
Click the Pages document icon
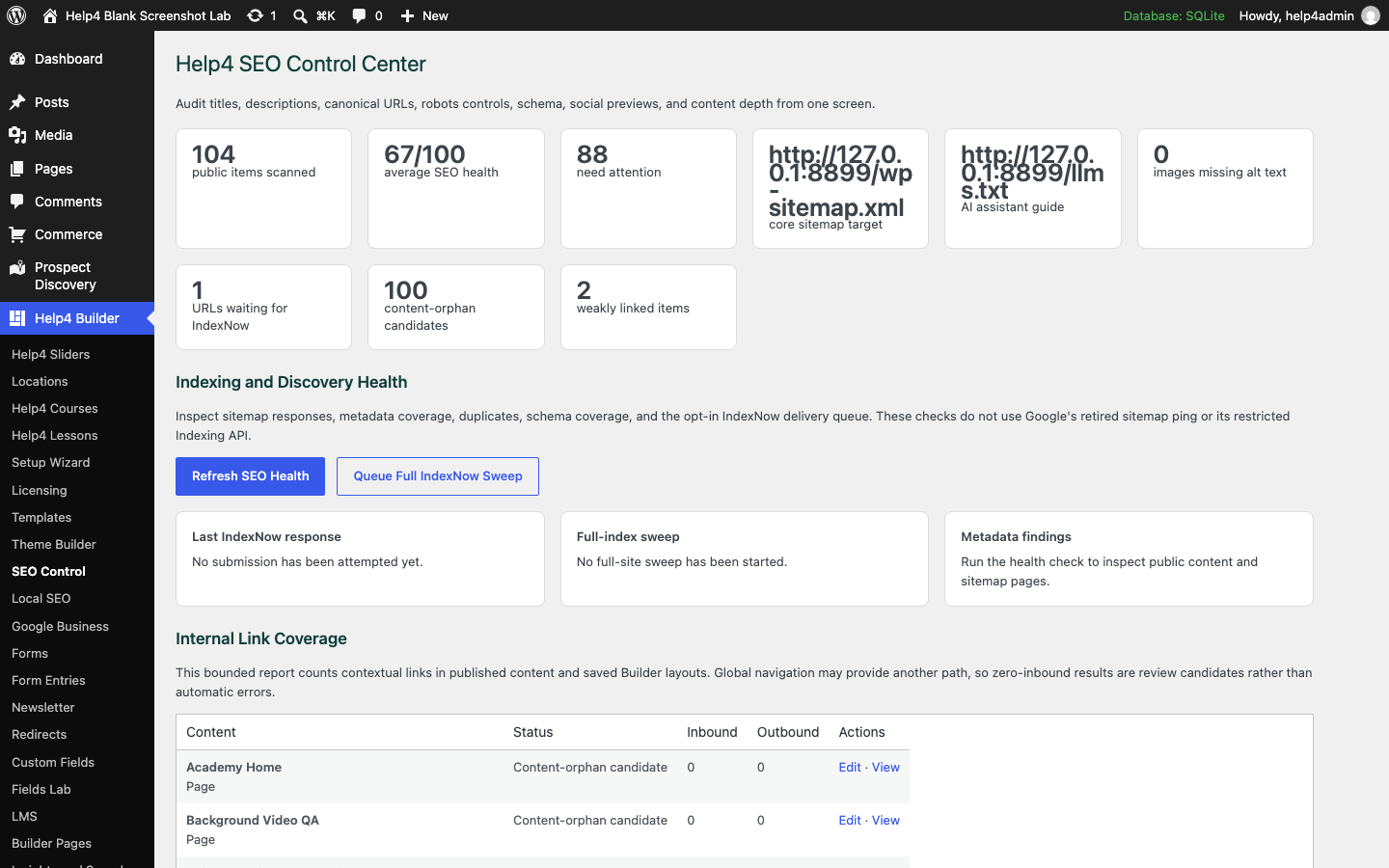tap(17, 169)
